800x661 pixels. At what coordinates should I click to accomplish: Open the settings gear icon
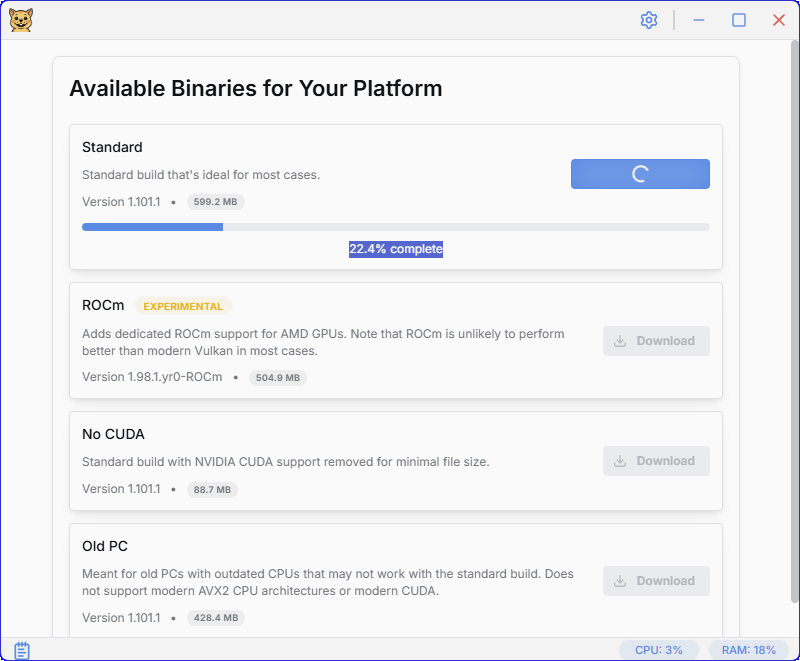point(649,20)
